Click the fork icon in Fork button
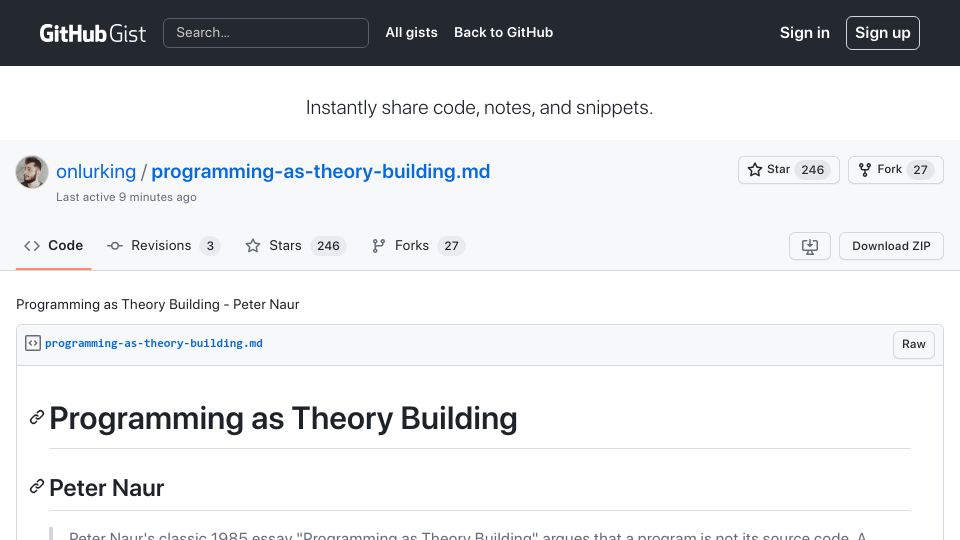 (864, 170)
